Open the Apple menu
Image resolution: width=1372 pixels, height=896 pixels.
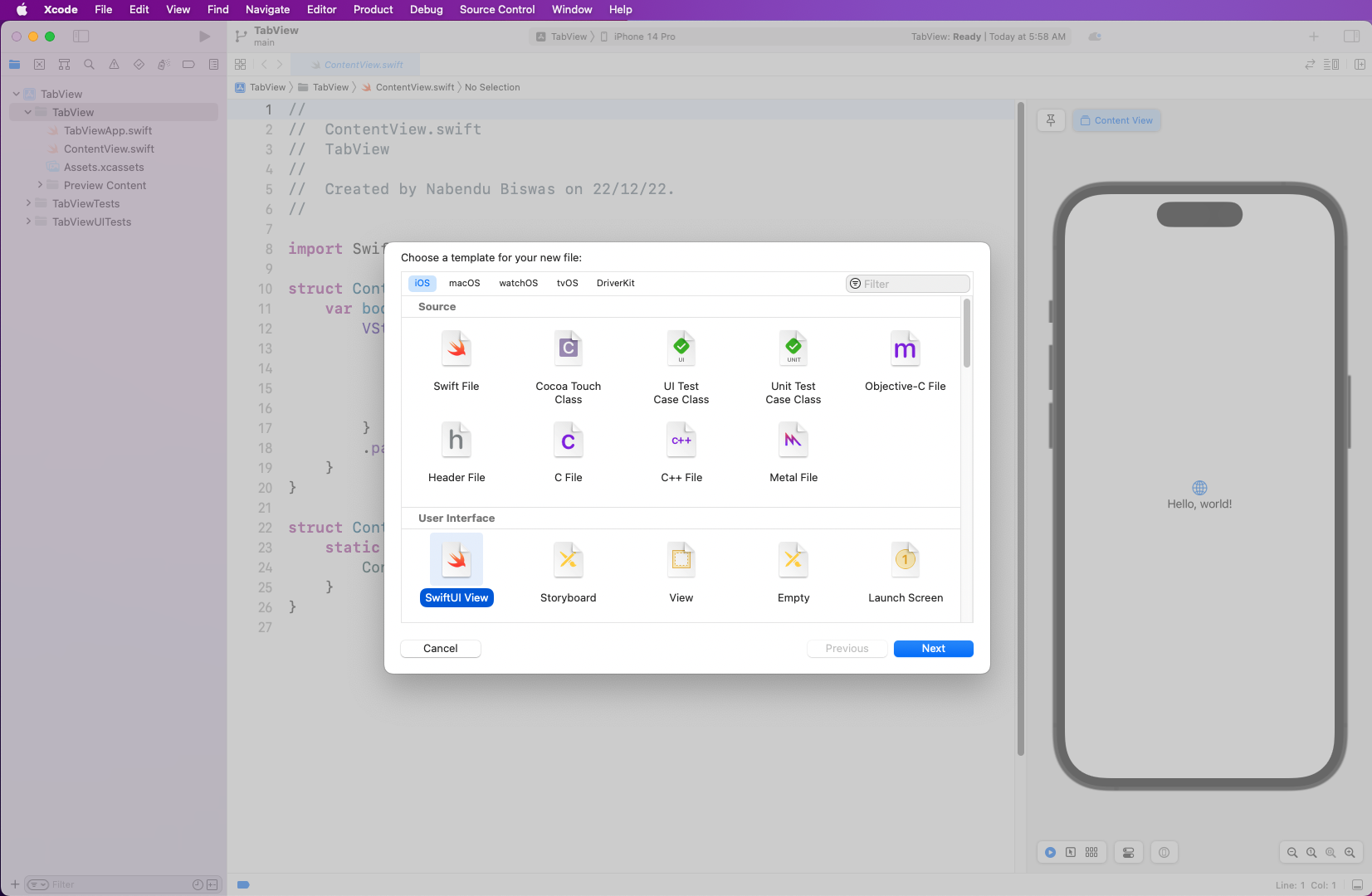[22, 10]
